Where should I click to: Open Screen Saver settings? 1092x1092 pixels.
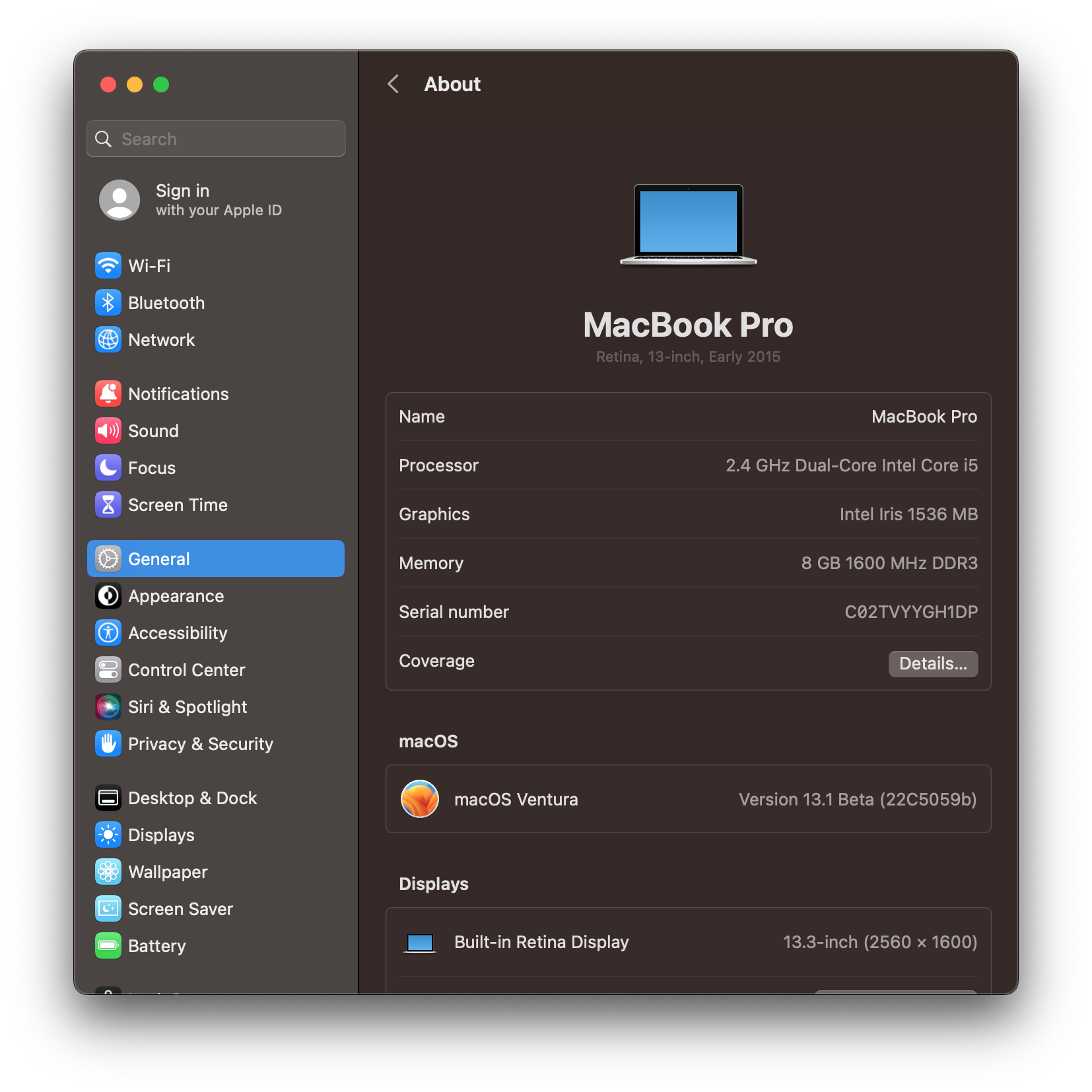coord(216,909)
